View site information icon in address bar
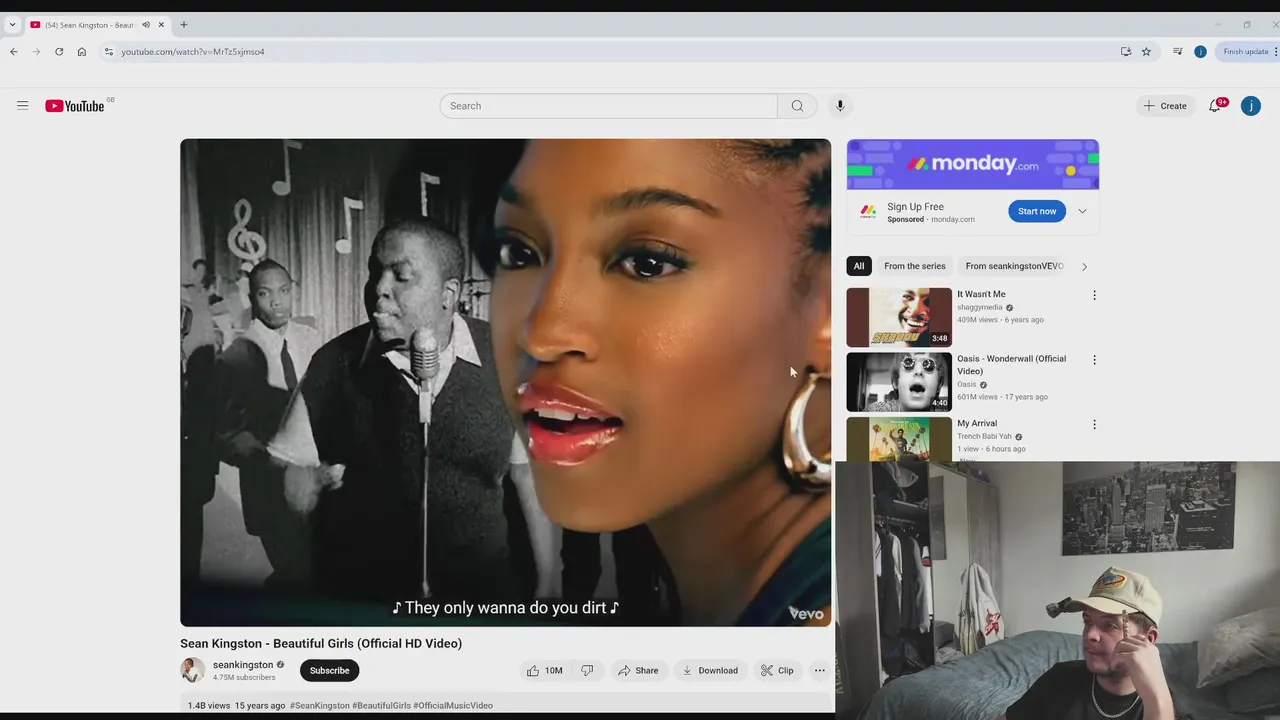Image resolution: width=1280 pixels, height=720 pixels. (109, 52)
